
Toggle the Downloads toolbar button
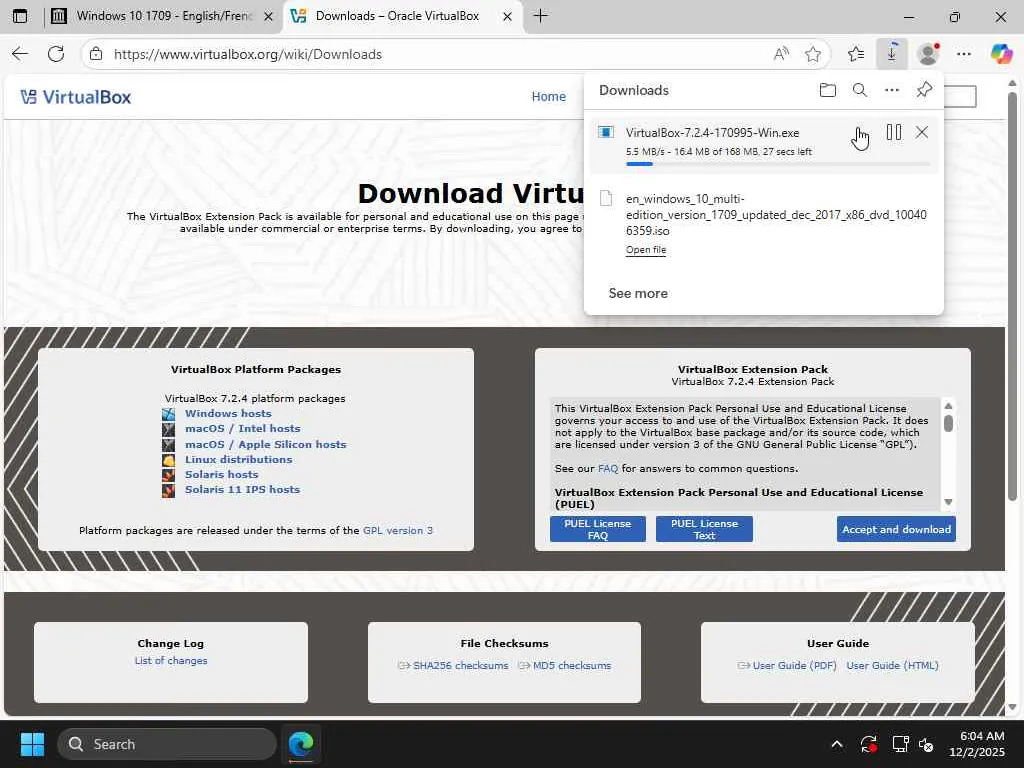pos(891,54)
